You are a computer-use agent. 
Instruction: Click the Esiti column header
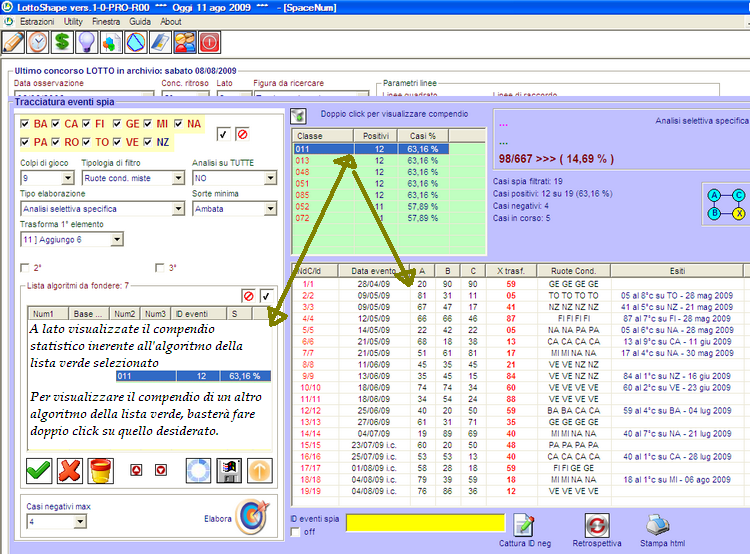[677, 271]
